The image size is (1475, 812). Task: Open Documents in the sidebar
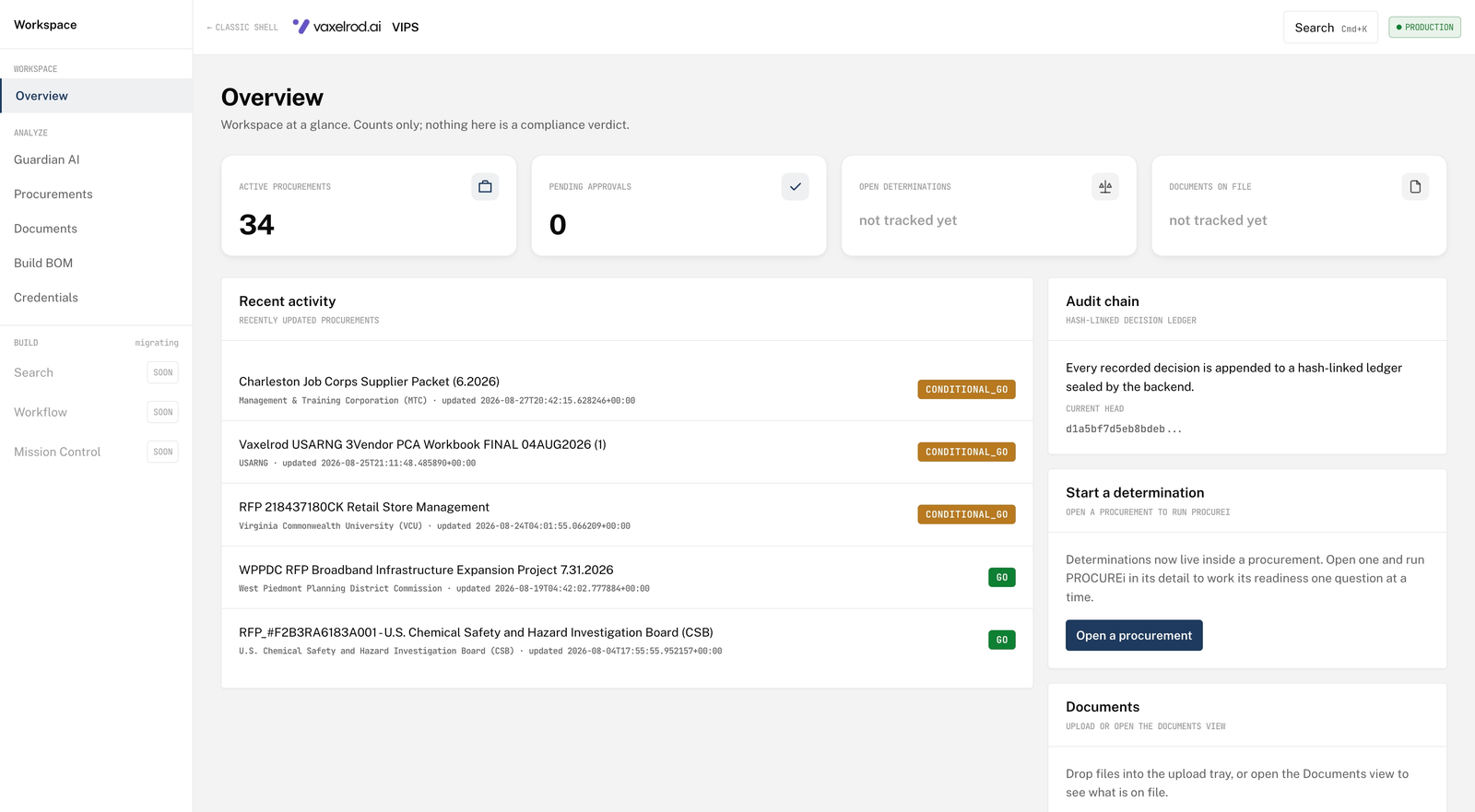pyautogui.click(x=96, y=229)
